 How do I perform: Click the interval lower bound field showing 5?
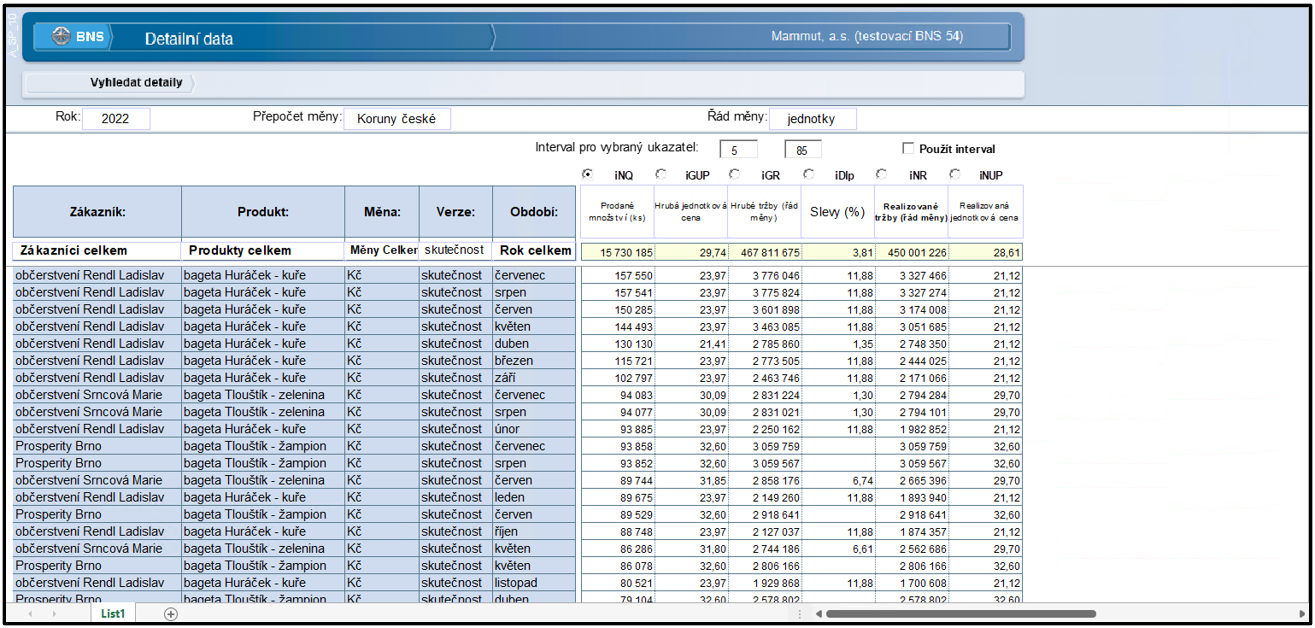pos(737,150)
